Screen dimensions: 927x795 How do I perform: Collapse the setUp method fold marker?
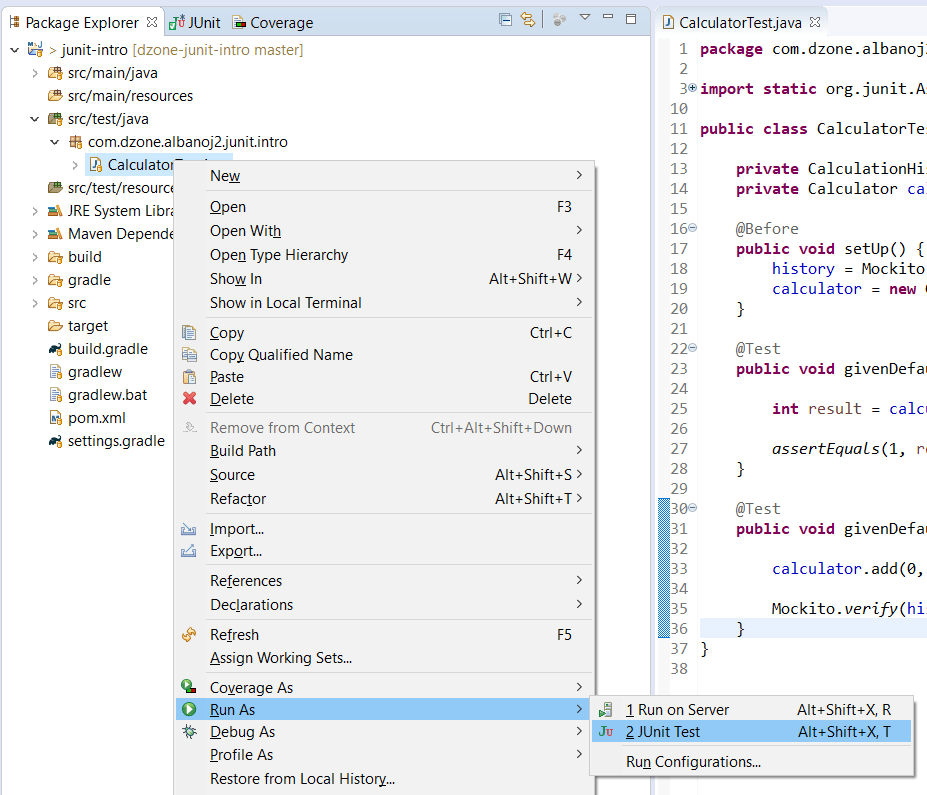tap(691, 228)
